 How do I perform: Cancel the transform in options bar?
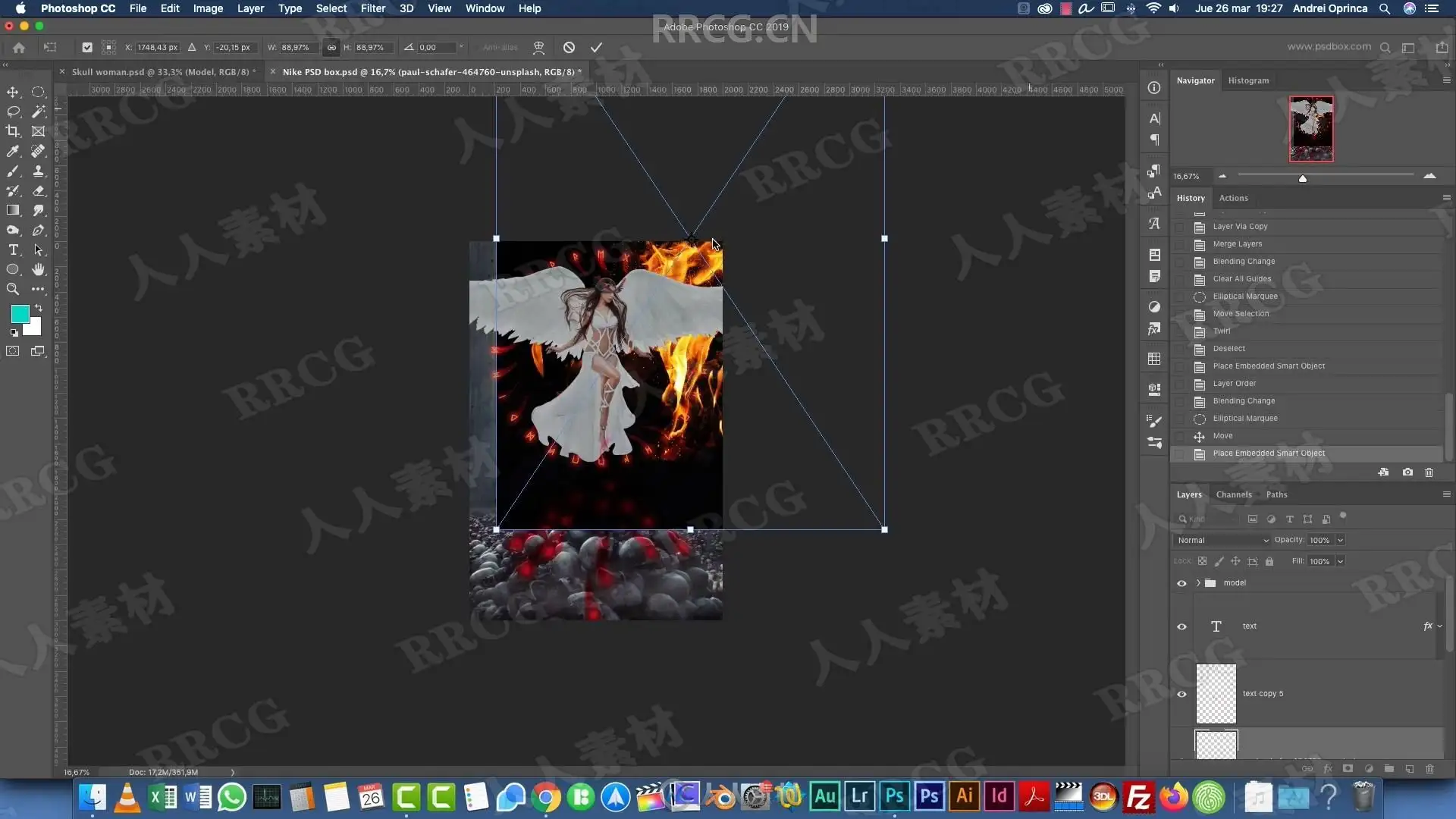click(x=569, y=47)
